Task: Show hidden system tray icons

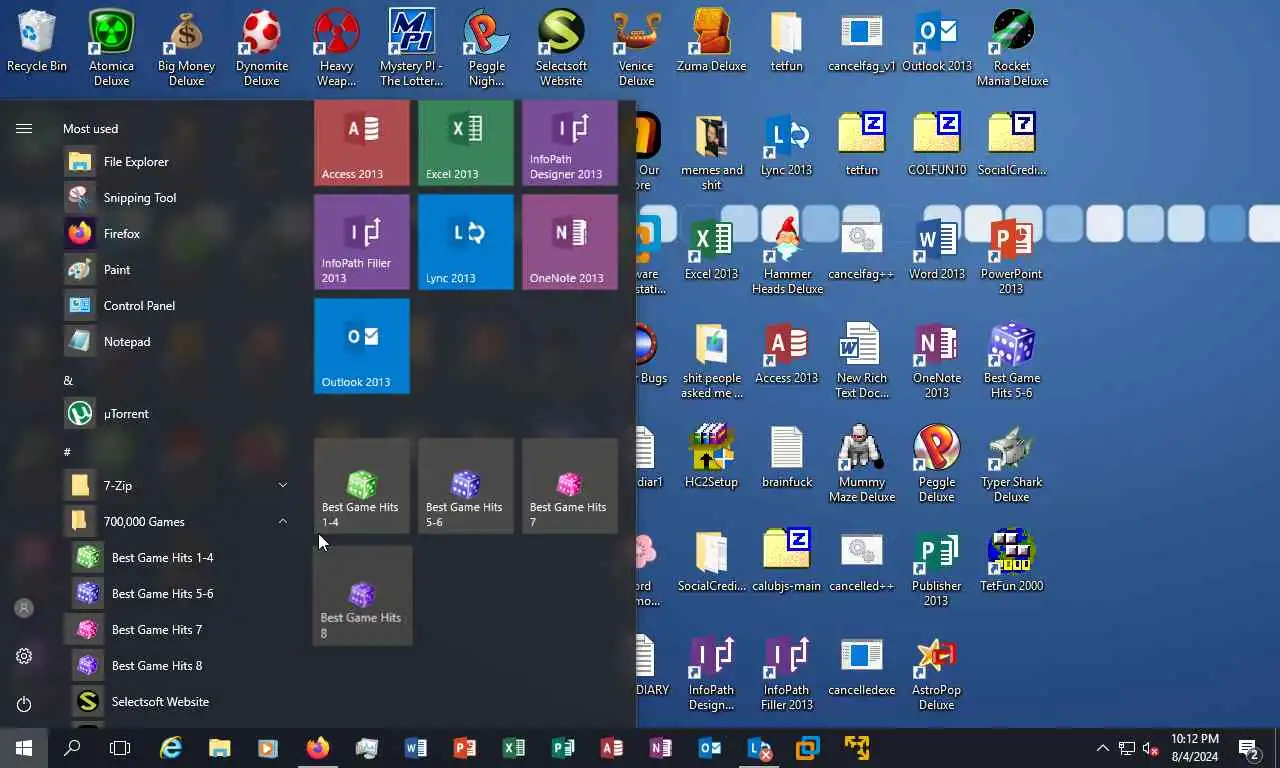Action: coord(1102,748)
